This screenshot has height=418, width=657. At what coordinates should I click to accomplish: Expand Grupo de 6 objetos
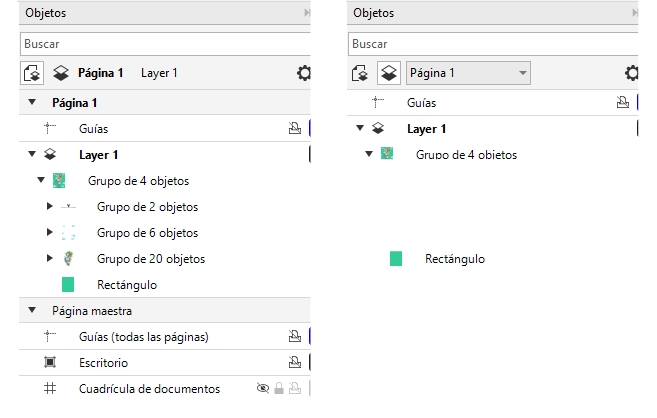pos(49,233)
